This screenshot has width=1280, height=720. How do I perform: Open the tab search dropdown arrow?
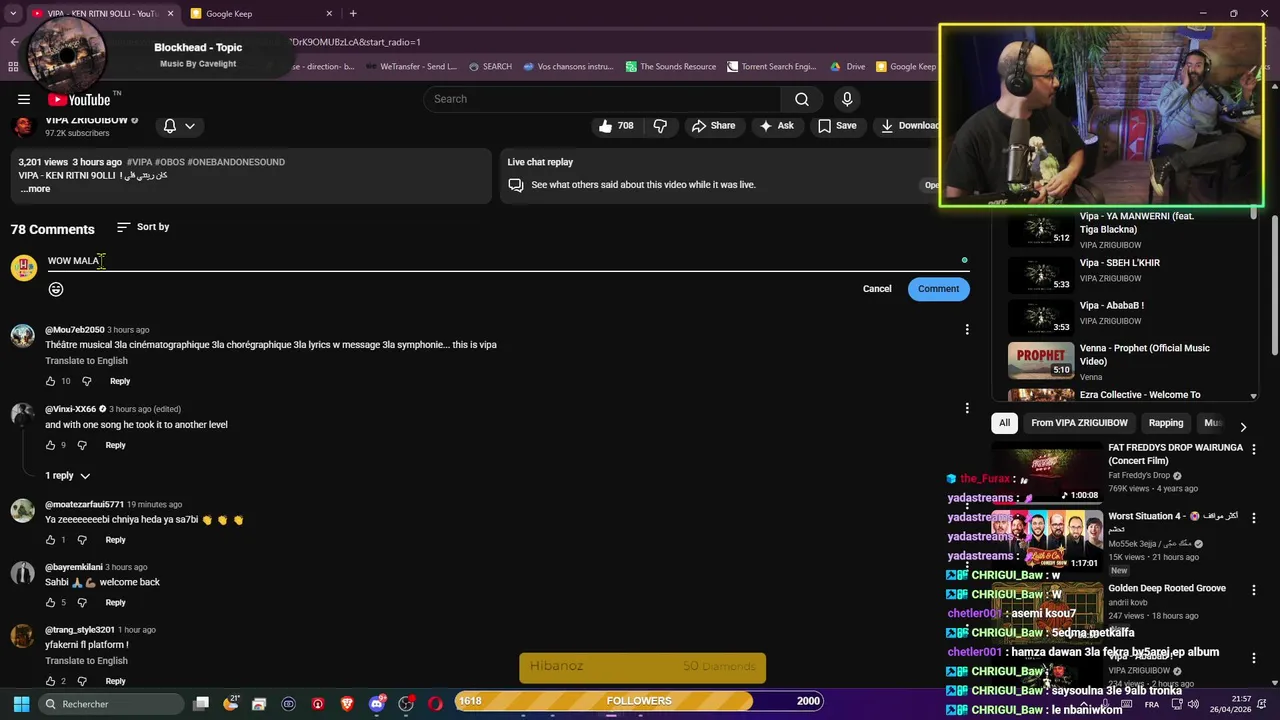point(13,13)
